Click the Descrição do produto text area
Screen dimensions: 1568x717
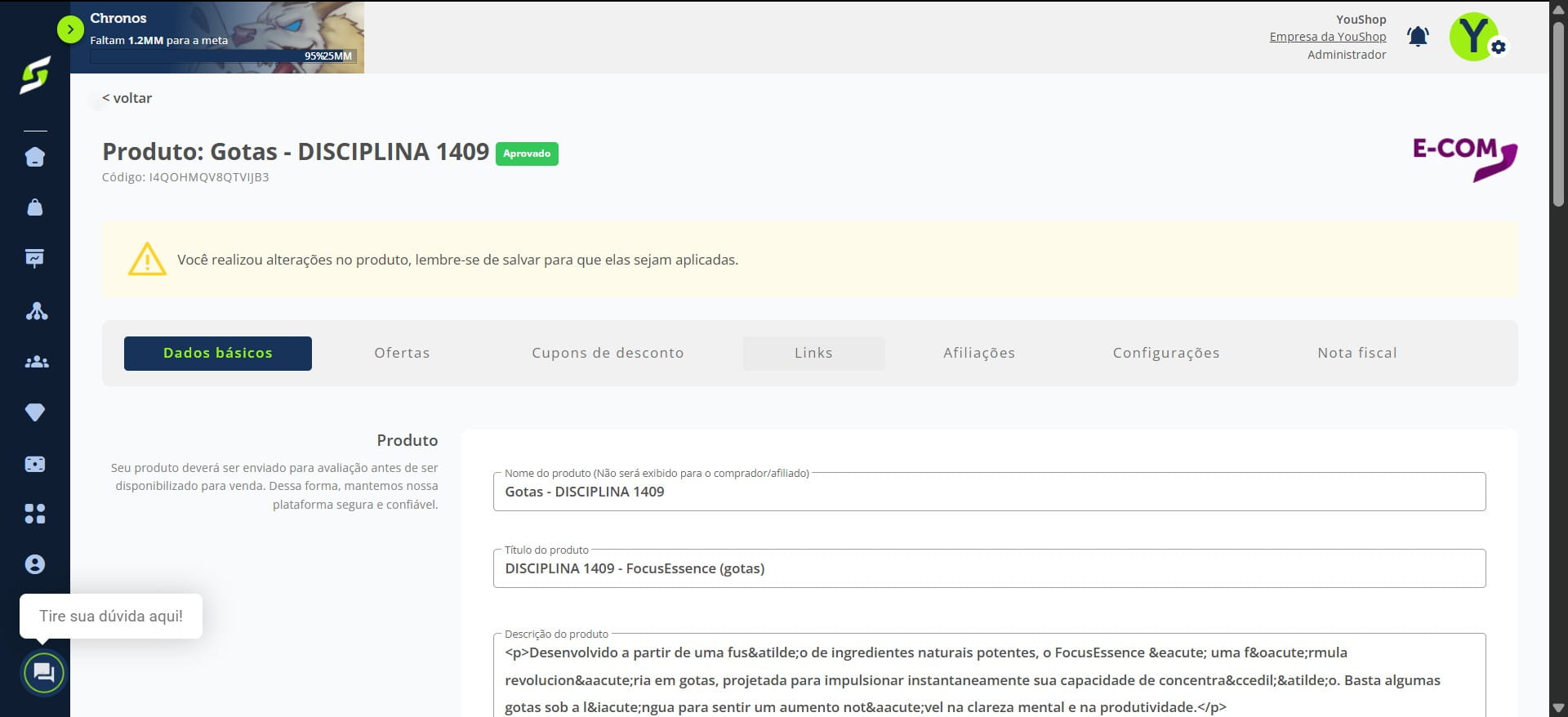pyautogui.click(x=989, y=676)
